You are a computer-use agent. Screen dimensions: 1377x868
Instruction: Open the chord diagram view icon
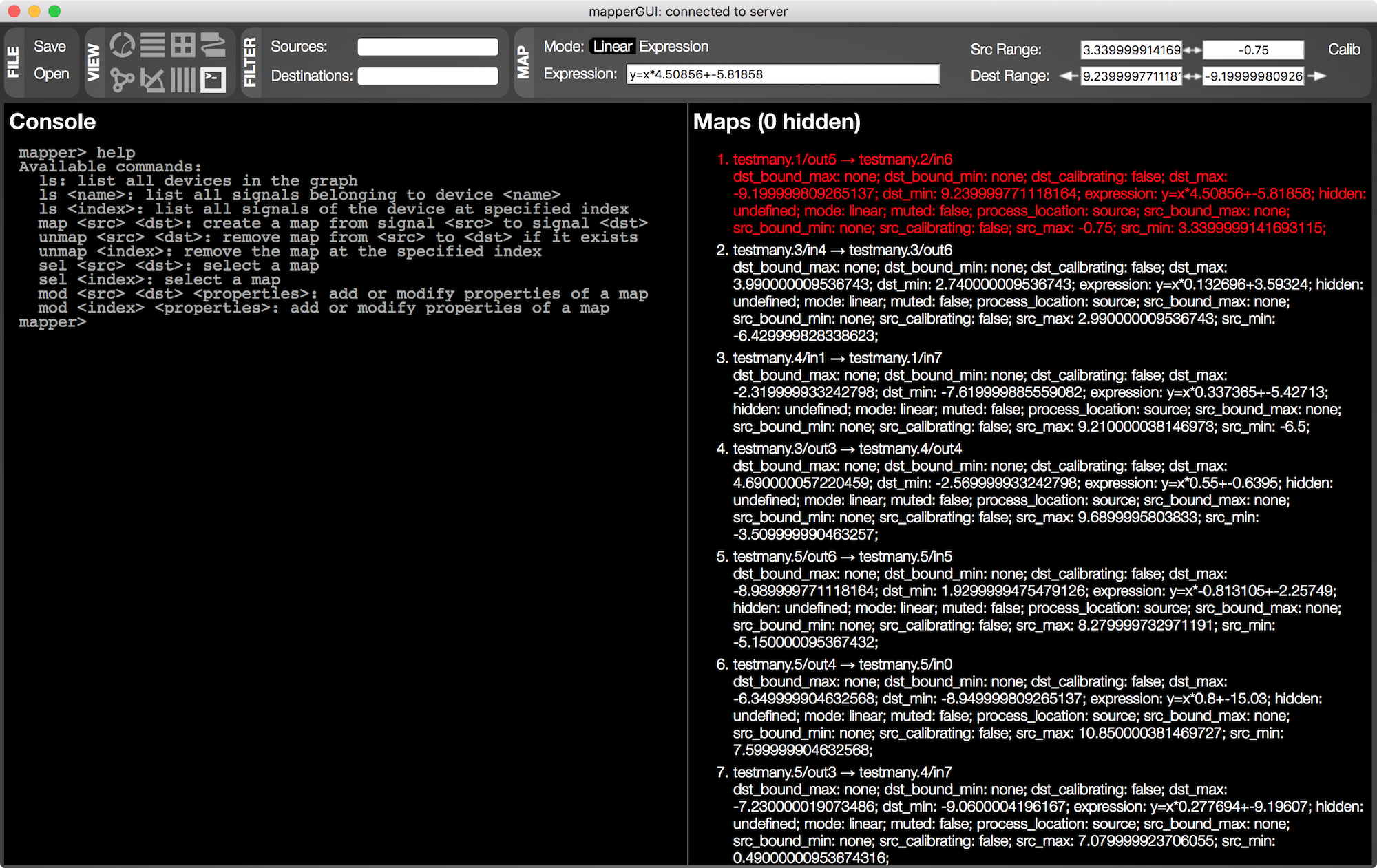coord(123,45)
